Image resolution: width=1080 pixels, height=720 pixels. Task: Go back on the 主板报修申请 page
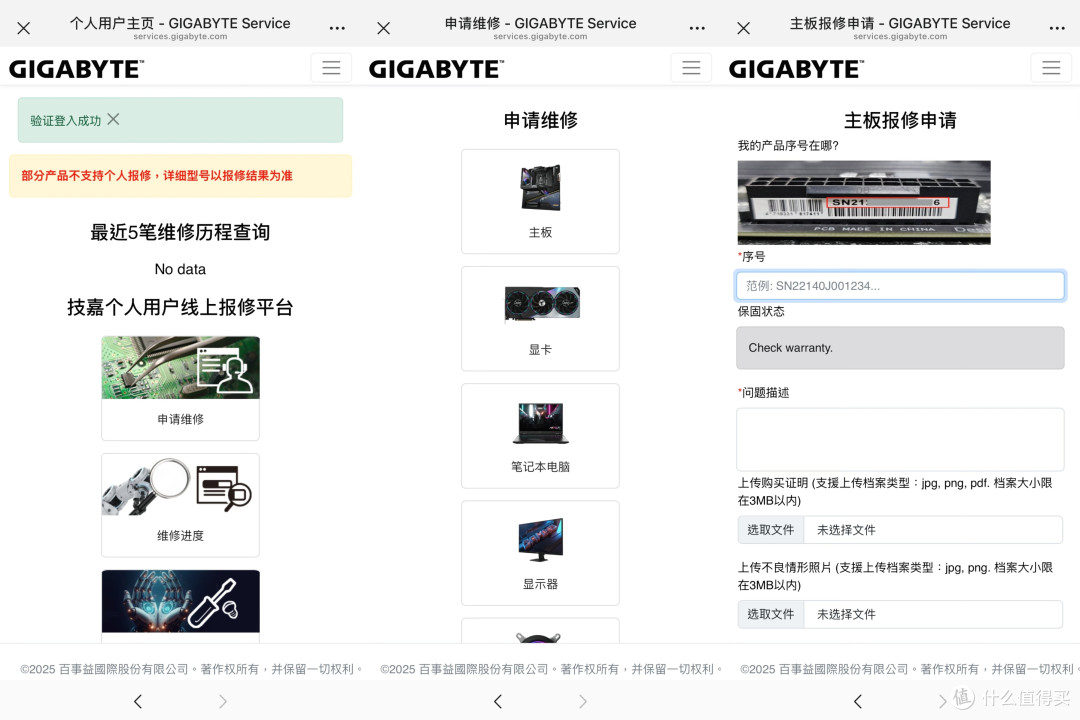tap(858, 701)
